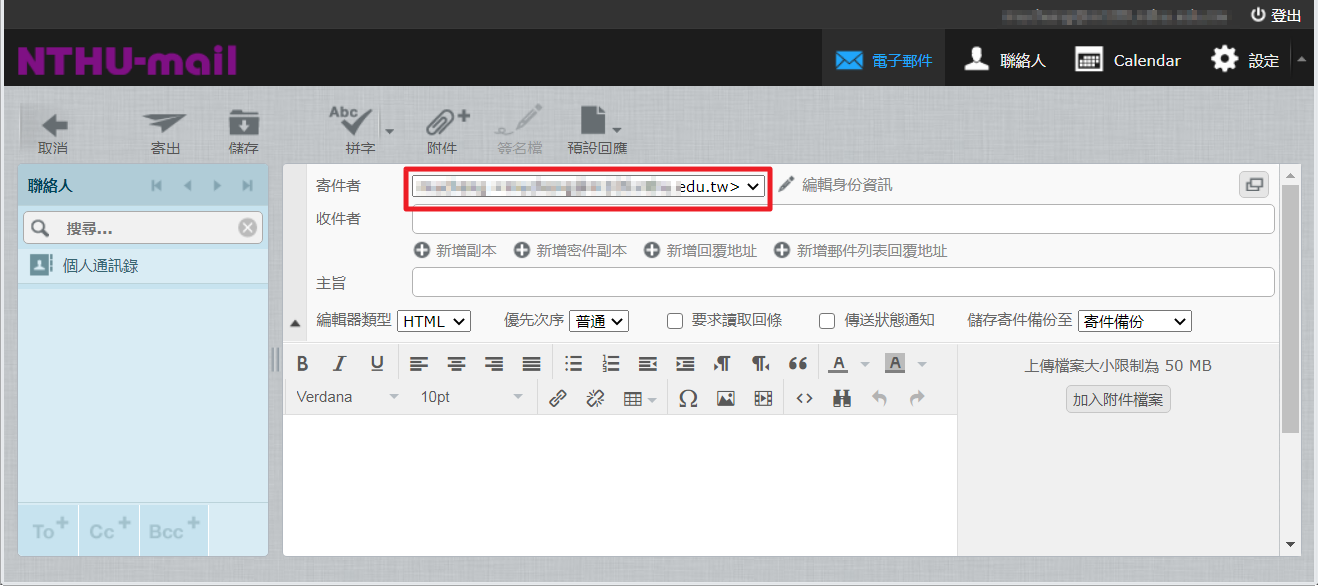The image size is (1318, 586).
Task: Click the Cancel (取消) back arrow icon
Action: (53, 126)
